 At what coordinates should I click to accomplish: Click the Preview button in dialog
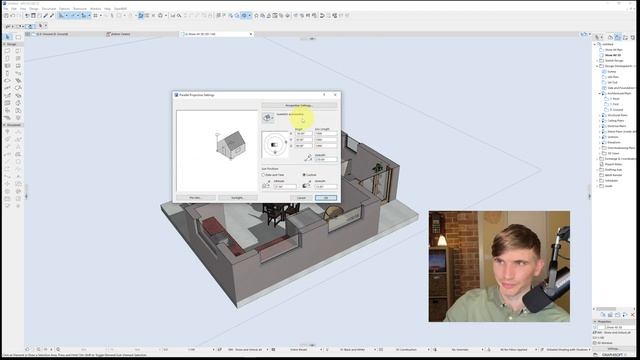coord(195,198)
